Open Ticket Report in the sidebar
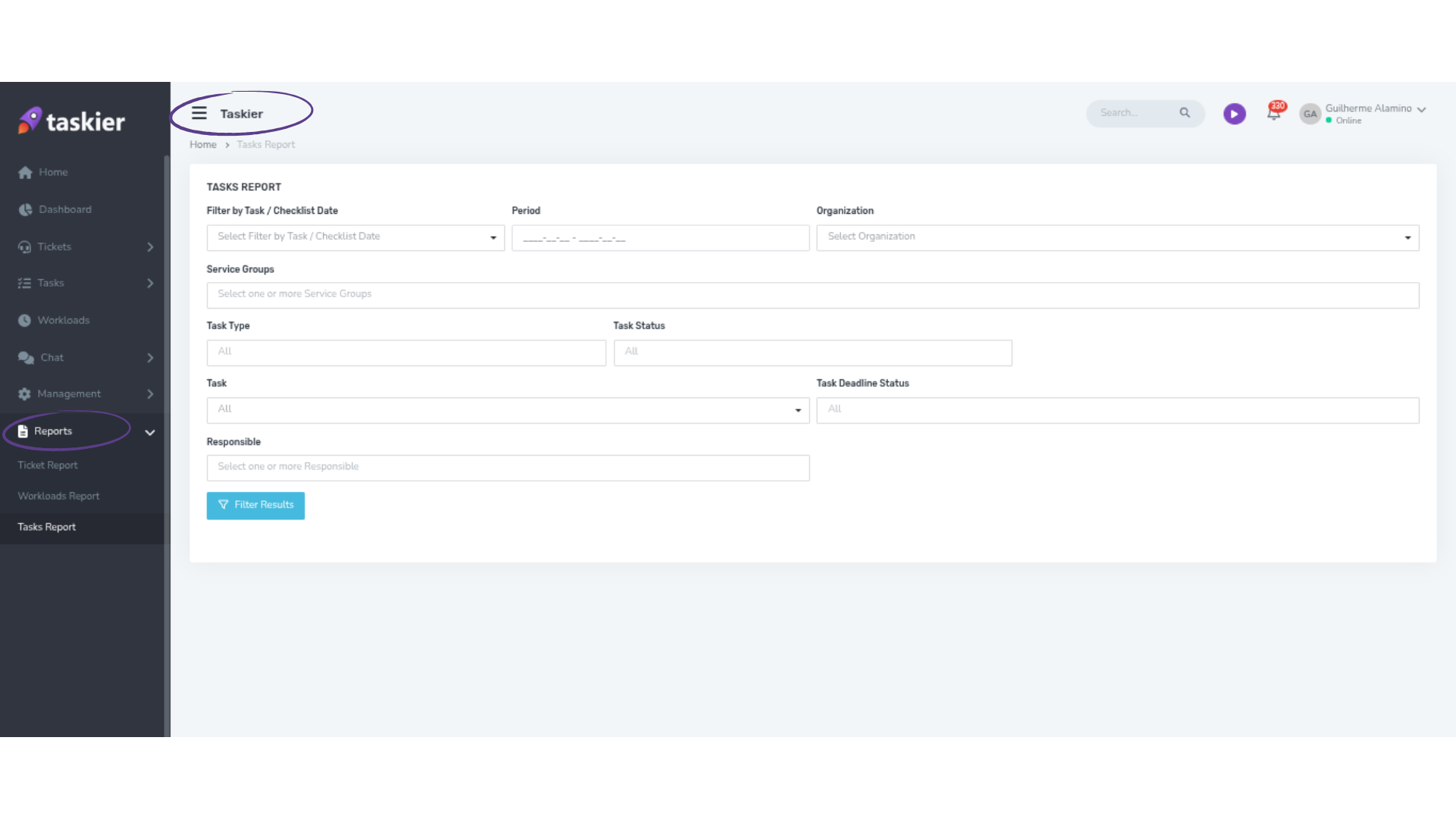 coord(48,465)
